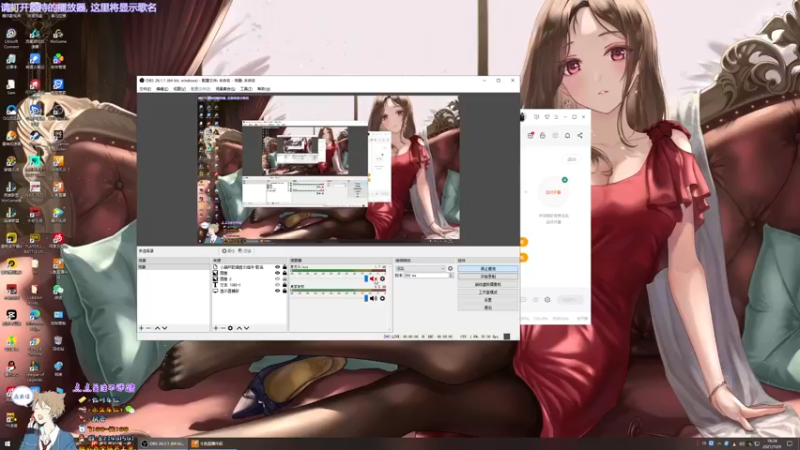Click the 开始录制 button in OBS controls

pos(488,277)
